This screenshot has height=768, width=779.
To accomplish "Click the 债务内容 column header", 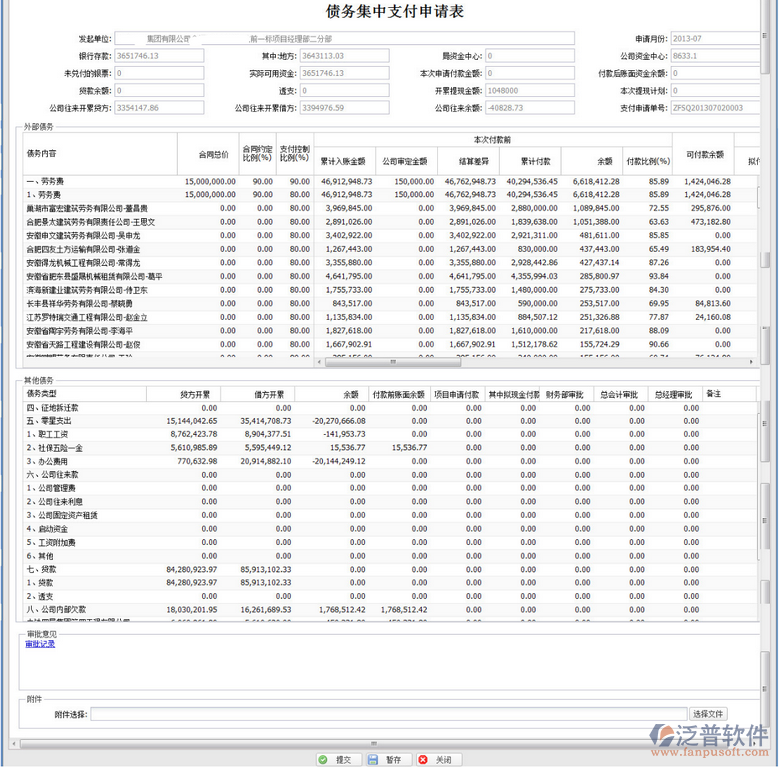I will click(41, 154).
